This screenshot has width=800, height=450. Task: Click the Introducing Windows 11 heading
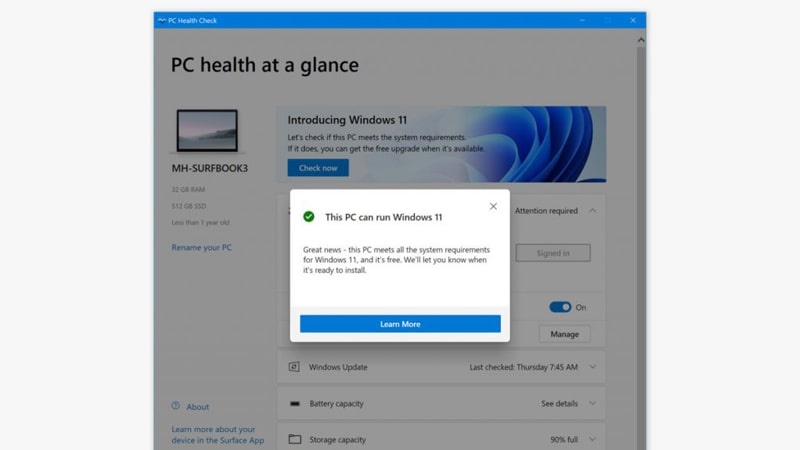[347, 120]
